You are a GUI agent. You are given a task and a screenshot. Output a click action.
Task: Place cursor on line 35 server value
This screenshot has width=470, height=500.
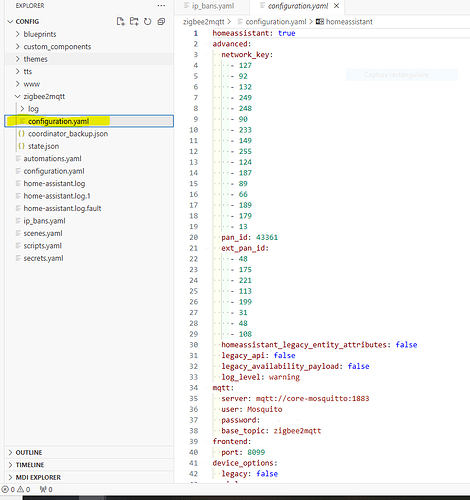312,398
